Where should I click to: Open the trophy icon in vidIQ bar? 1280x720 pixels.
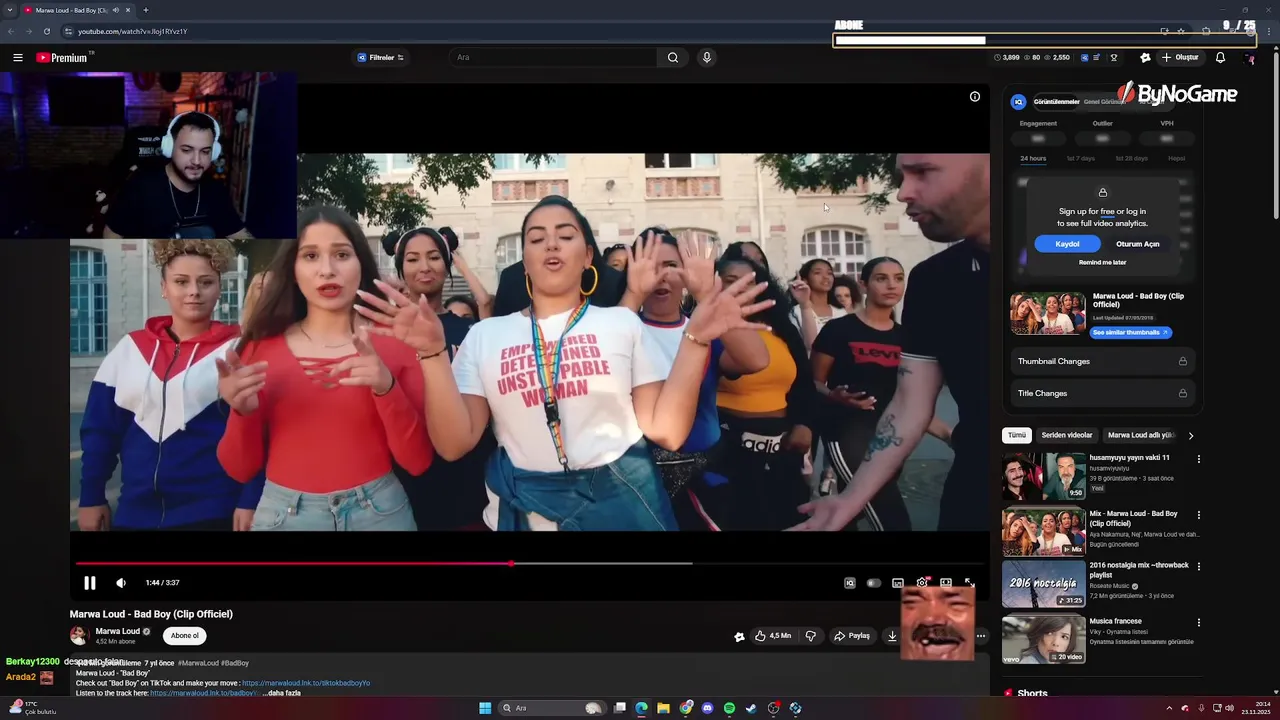tap(1114, 58)
